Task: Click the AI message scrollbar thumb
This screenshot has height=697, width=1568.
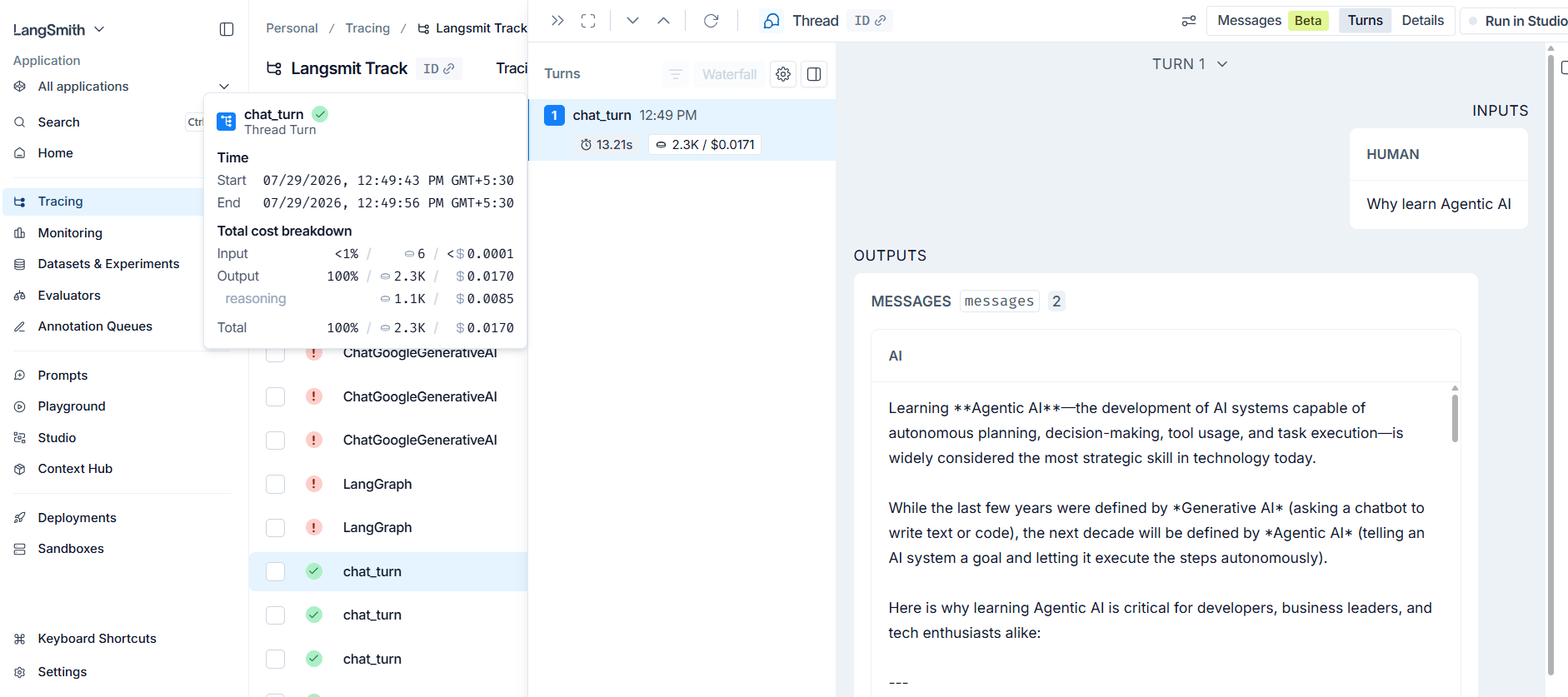Action: (x=1455, y=418)
